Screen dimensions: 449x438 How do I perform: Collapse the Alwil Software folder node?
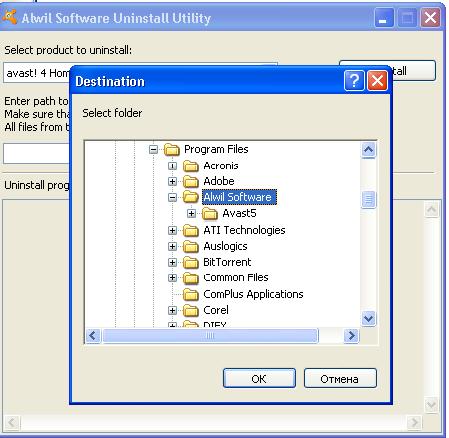[x=172, y=197]
